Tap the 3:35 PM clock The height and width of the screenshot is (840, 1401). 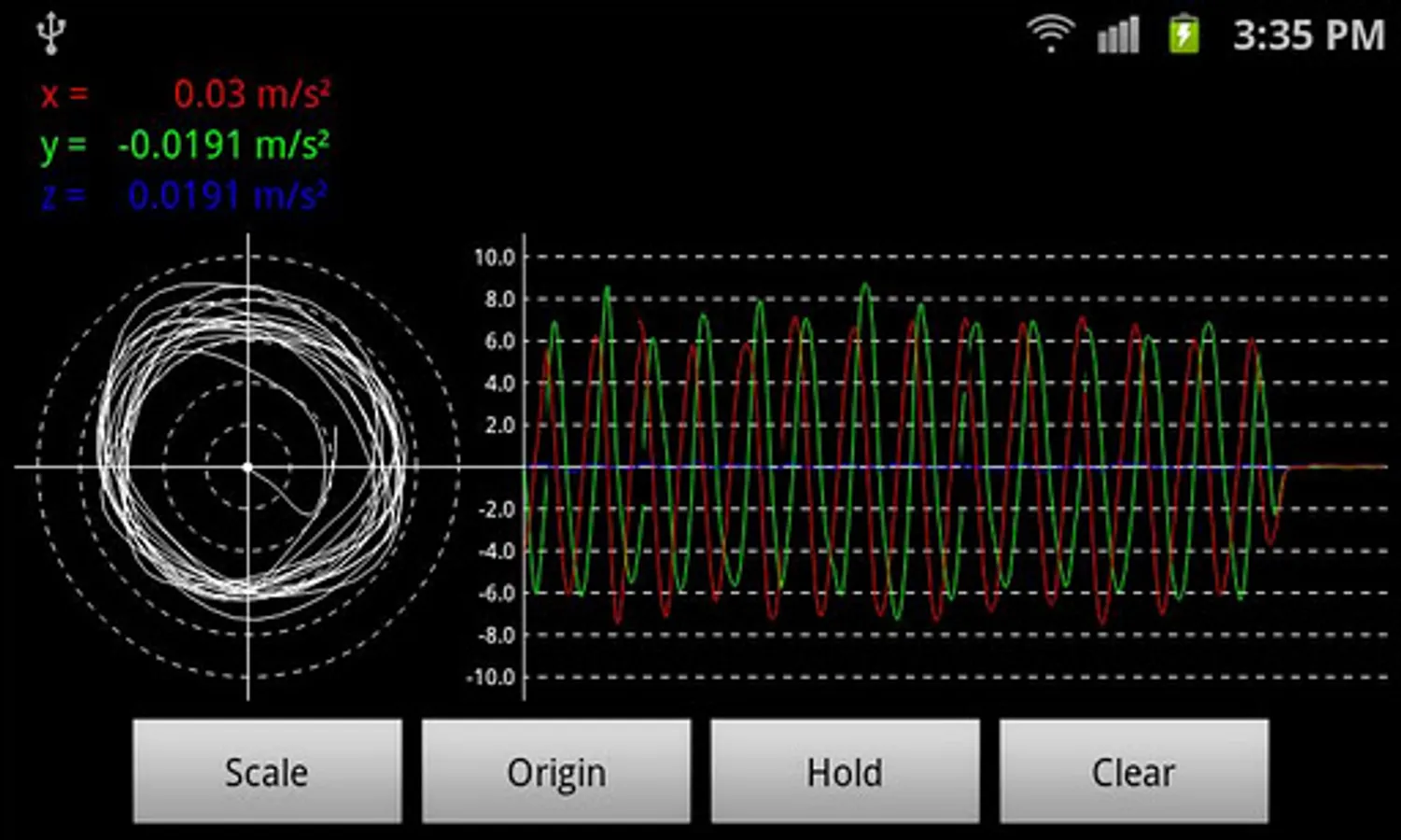1309,35
